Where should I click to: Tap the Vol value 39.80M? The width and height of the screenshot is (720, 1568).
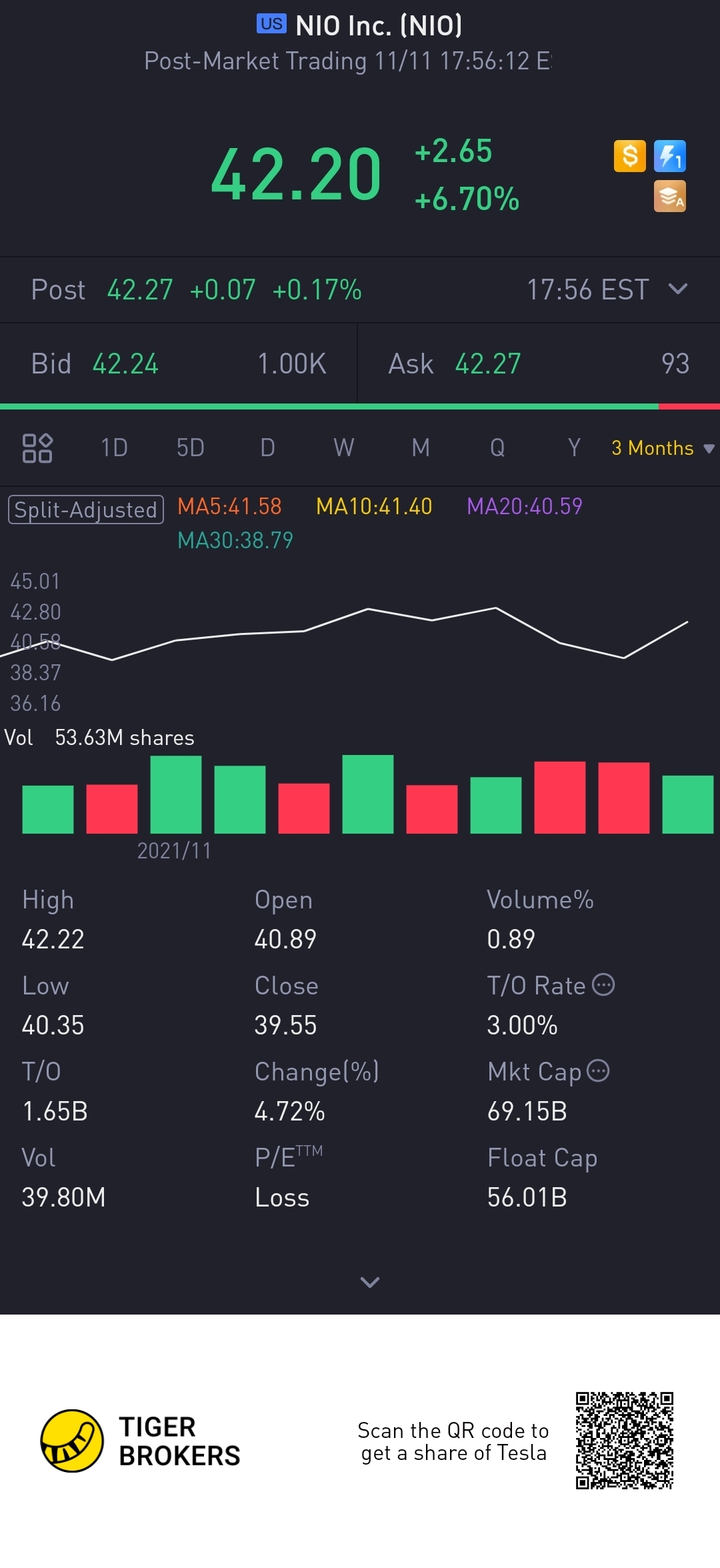pyautogui.click(x=63, y=1198)
